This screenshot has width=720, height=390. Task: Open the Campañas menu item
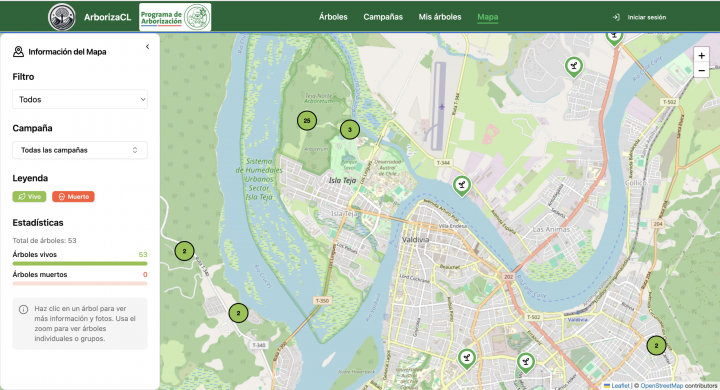click(x=383, y=17)
